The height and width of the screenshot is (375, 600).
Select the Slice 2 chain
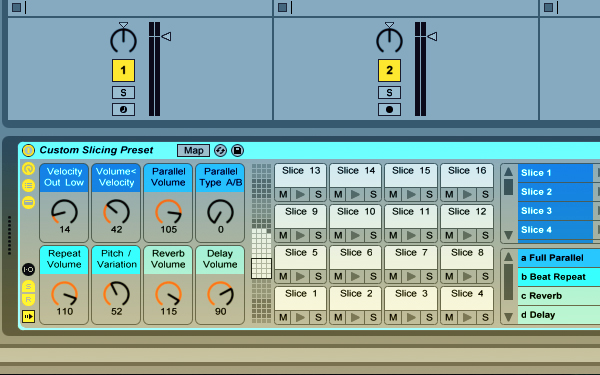pos(555,192)
